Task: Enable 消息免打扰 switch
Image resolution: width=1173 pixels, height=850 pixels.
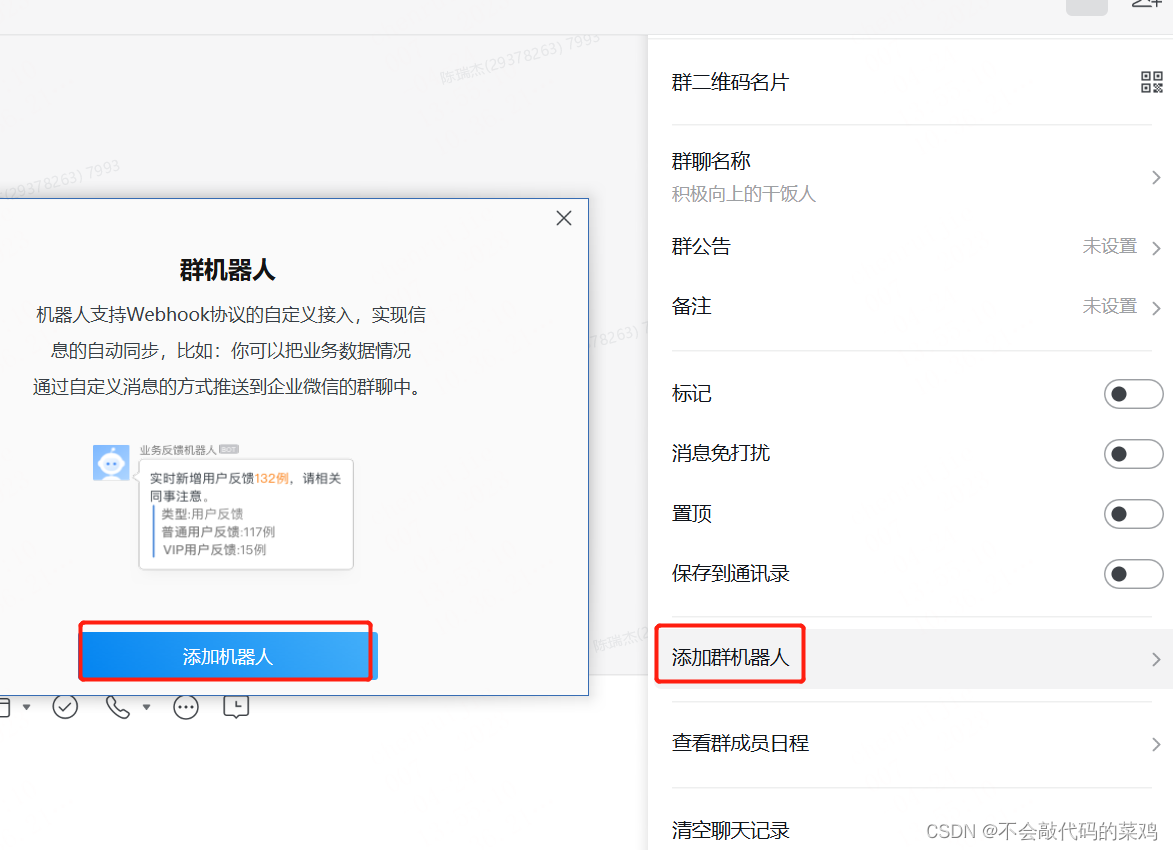Action: (x=1133, y=453)
